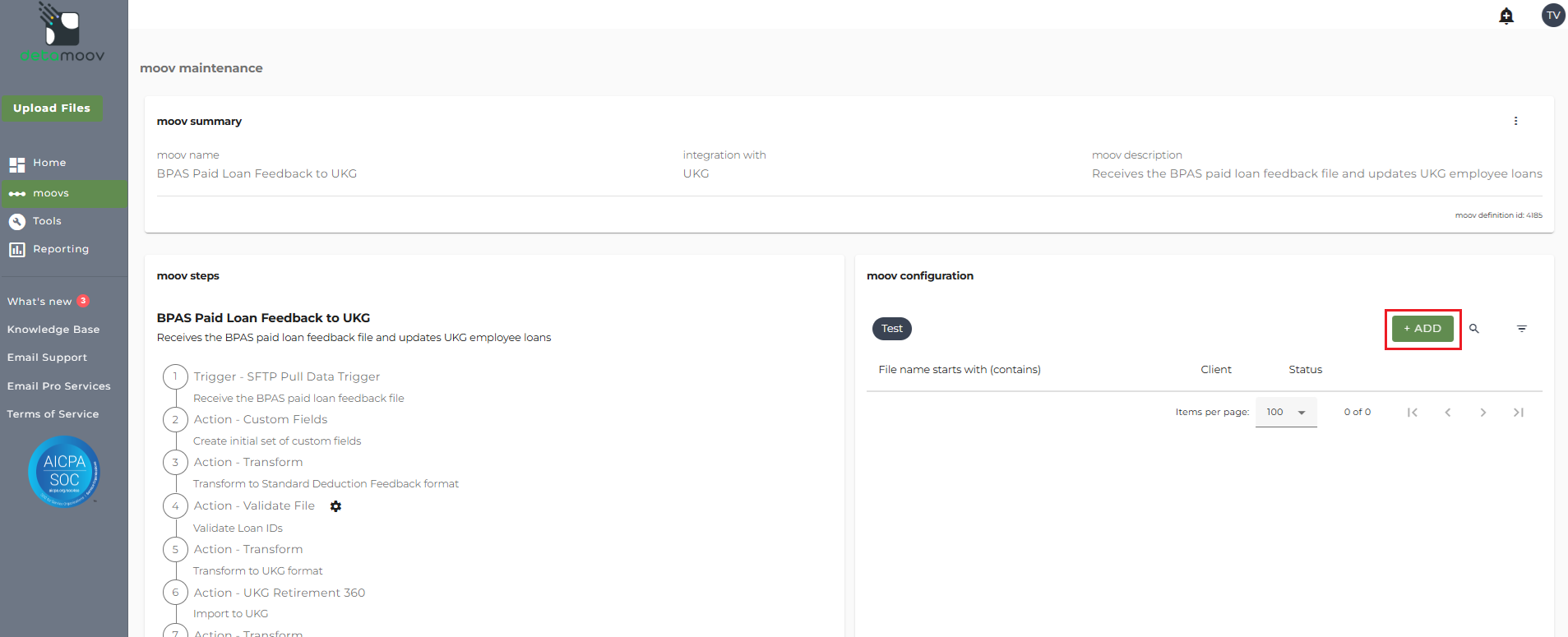
Task: Open What's new in the sidebar
Action: (39, 302)
